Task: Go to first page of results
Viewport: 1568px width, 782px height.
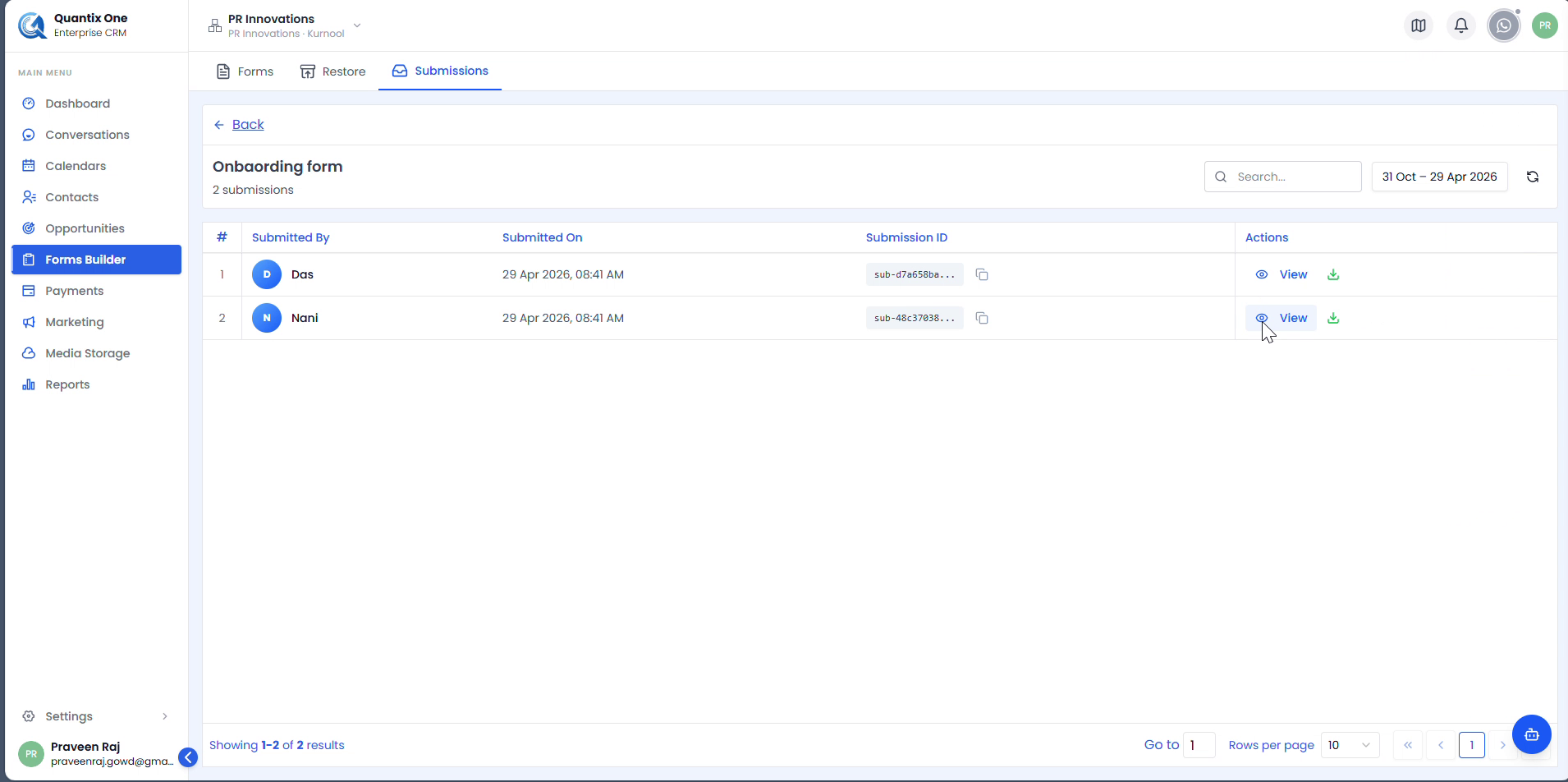Action: coord(1408,745)
